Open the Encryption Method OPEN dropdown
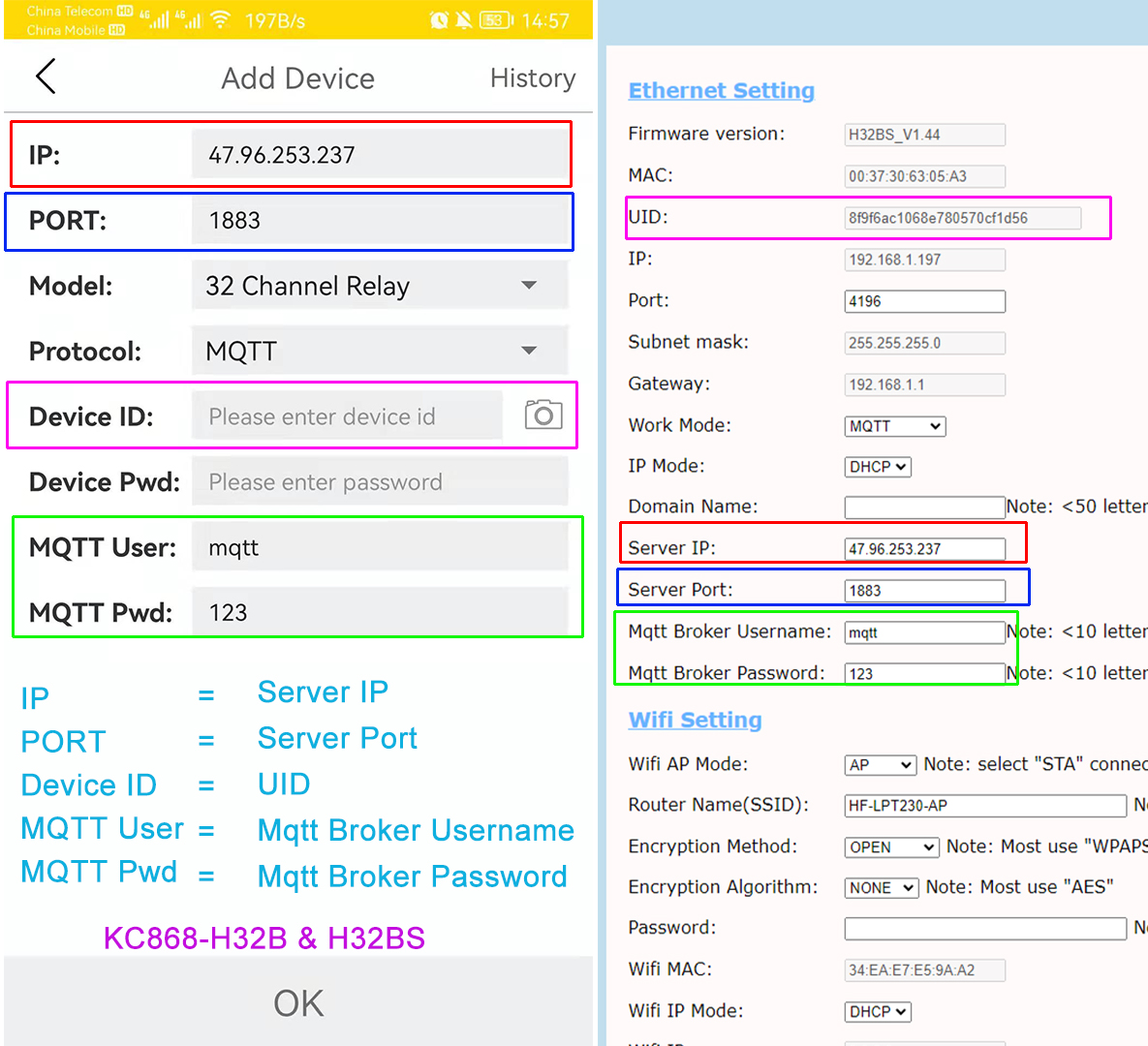Viewport: 1148px width, 1046px height. click(x=891, y=847)
